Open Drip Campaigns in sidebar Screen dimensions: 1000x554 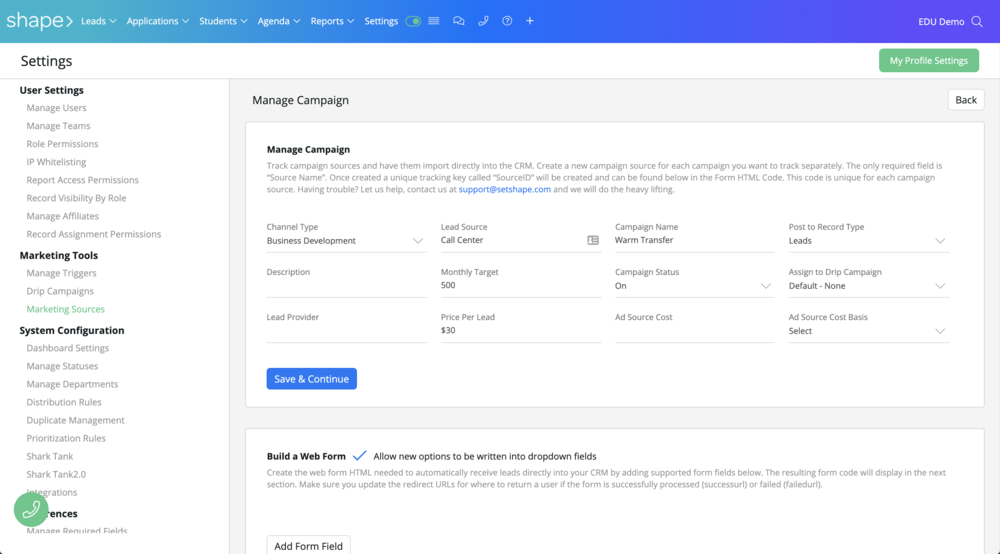(60, 291)
